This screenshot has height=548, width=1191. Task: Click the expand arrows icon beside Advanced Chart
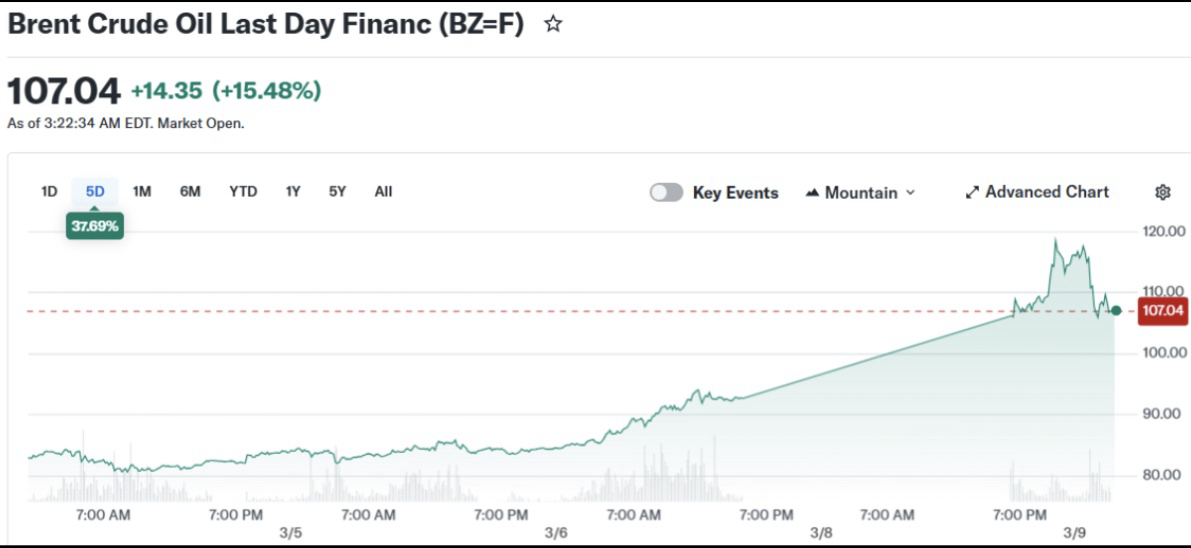coord(972,192)
